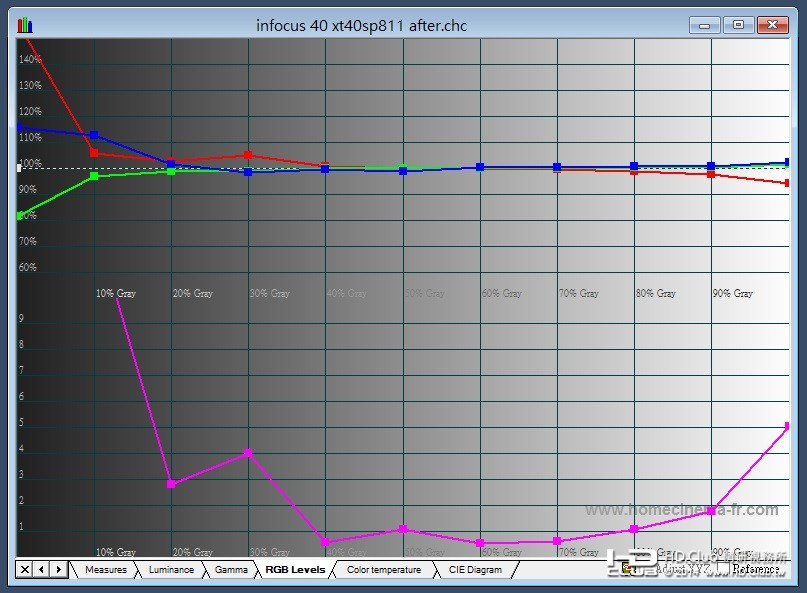The height and width of the screenshot is (593, 807).
Task: Click the RGB Levels tab
Action: (295, 570)
